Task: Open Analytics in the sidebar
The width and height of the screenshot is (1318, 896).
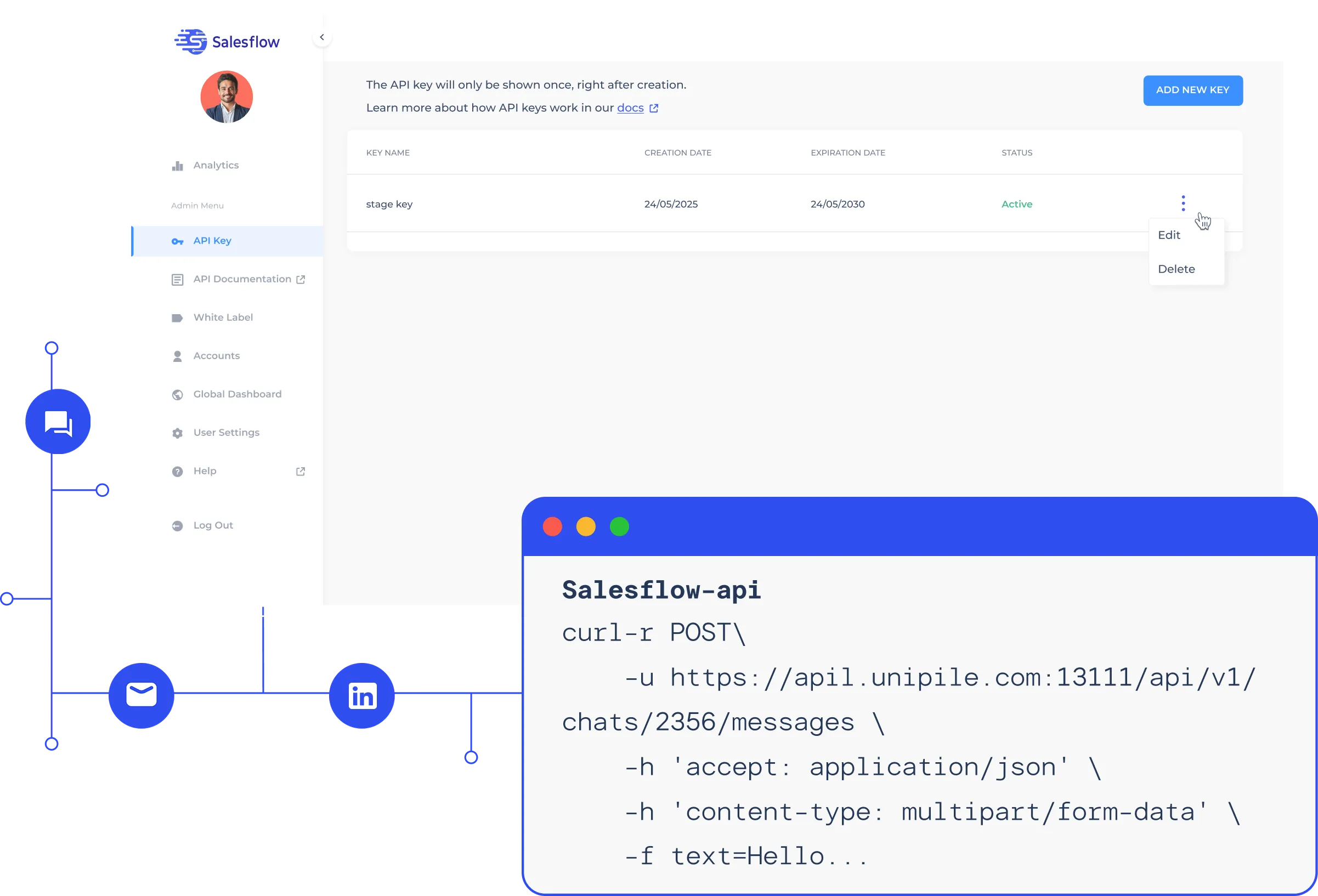Action: tap(216, 165)
